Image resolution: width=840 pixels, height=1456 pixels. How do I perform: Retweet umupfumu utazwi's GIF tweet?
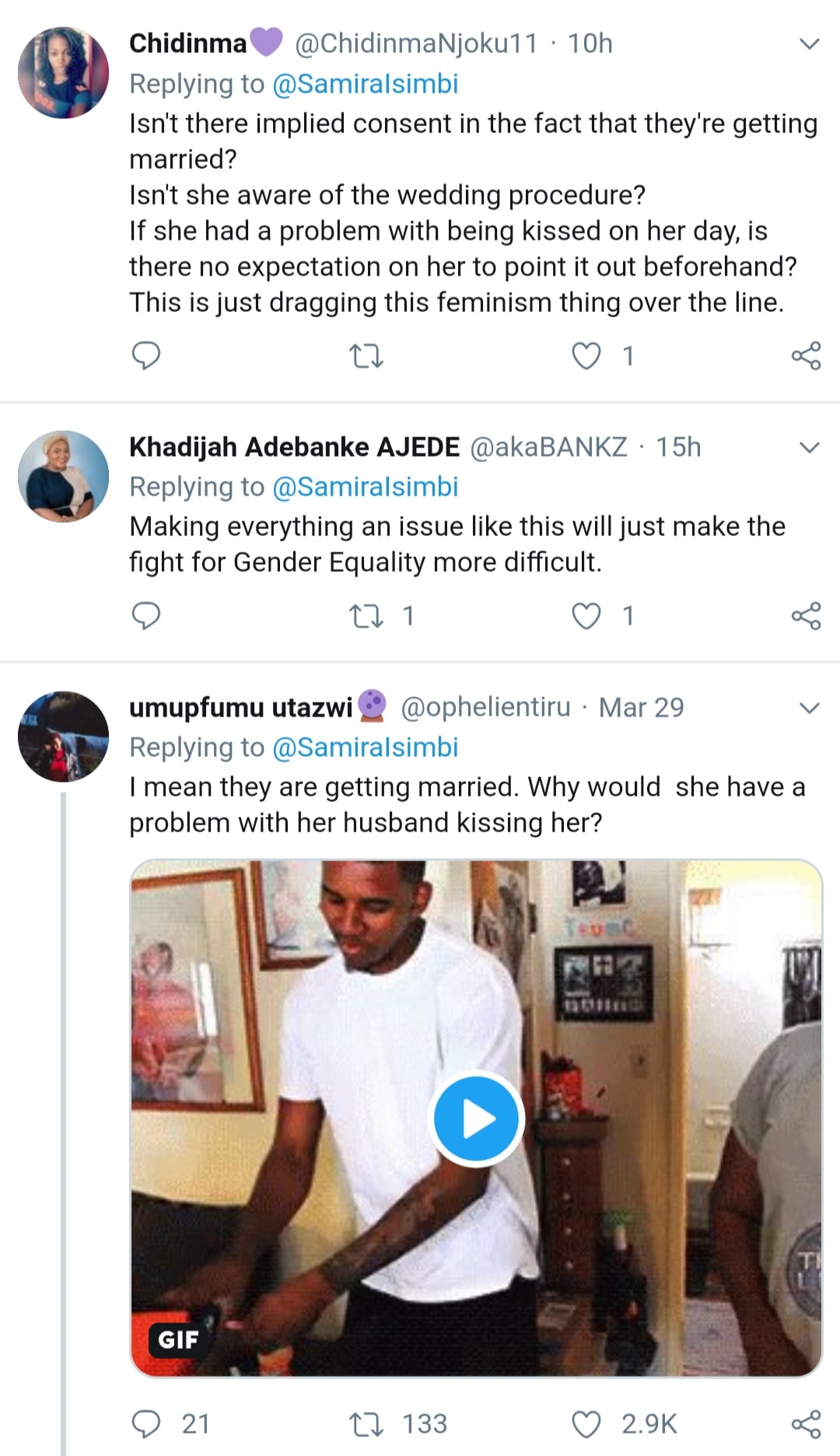click(366, 1424)
